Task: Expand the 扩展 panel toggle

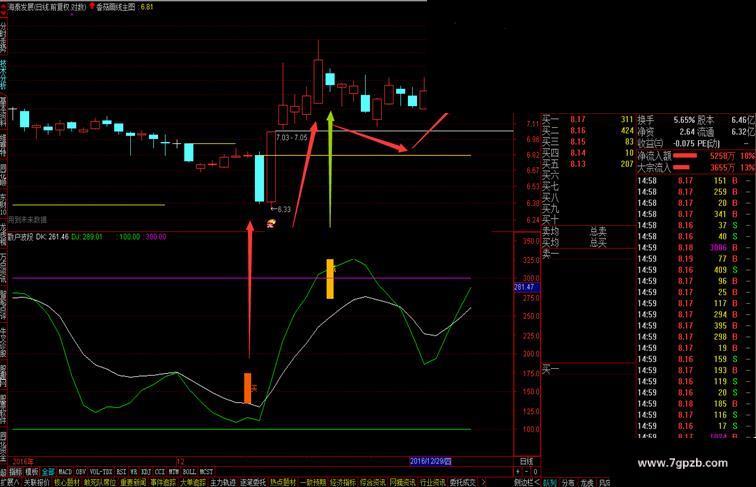Action: coord(9,482)
